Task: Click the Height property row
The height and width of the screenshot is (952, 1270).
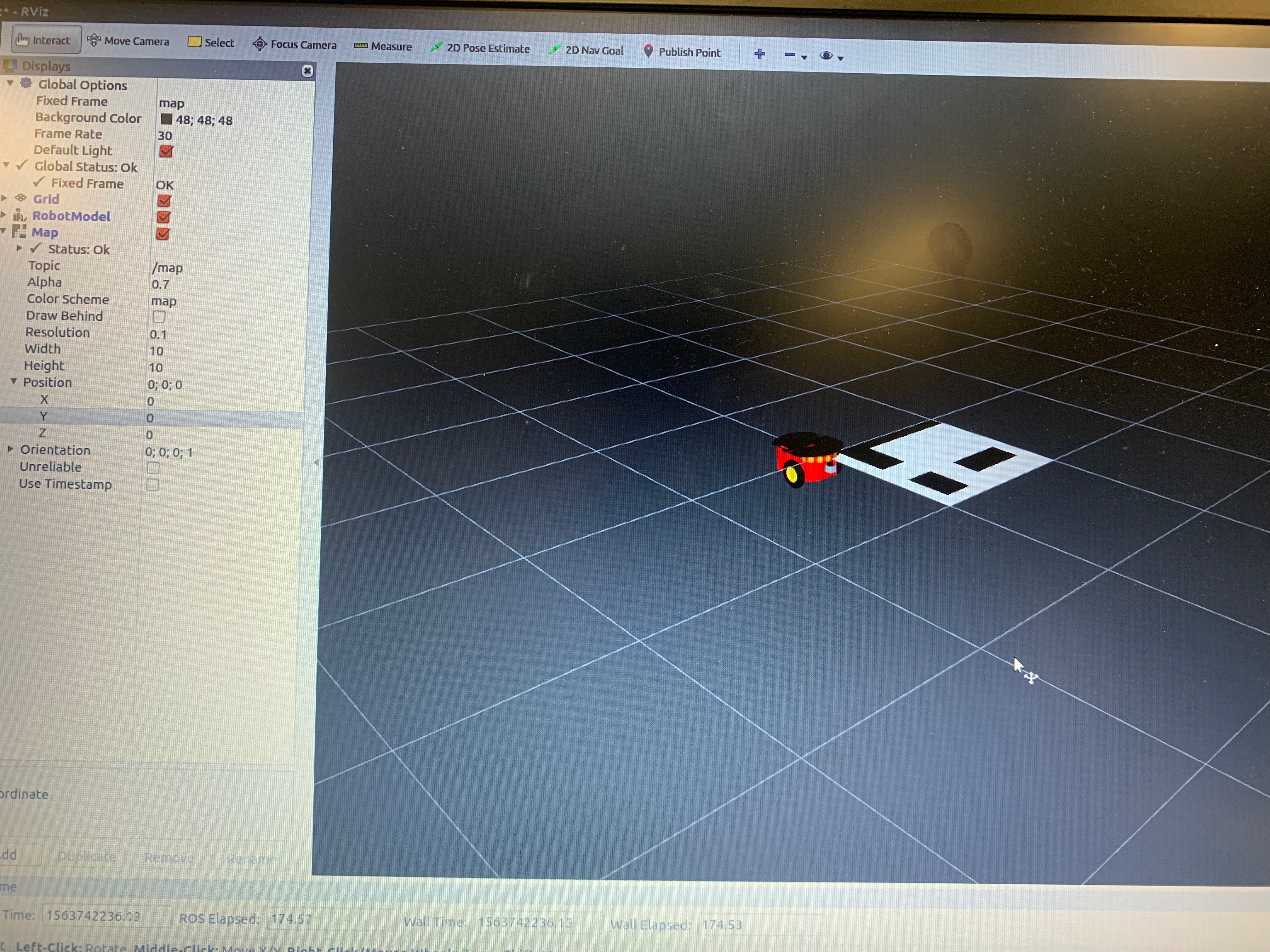Action: [152, 366]
